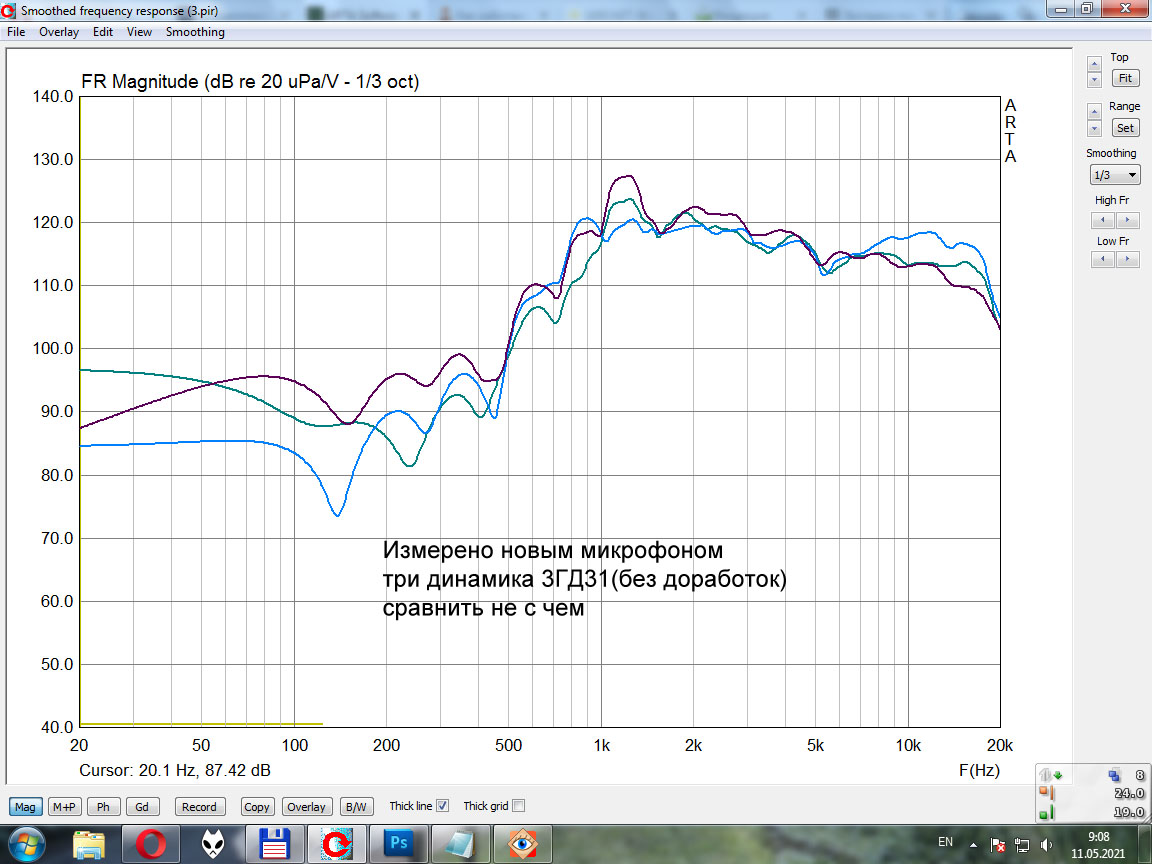
Task: Click the network tray icon
Action: [x=1022, y=845]
